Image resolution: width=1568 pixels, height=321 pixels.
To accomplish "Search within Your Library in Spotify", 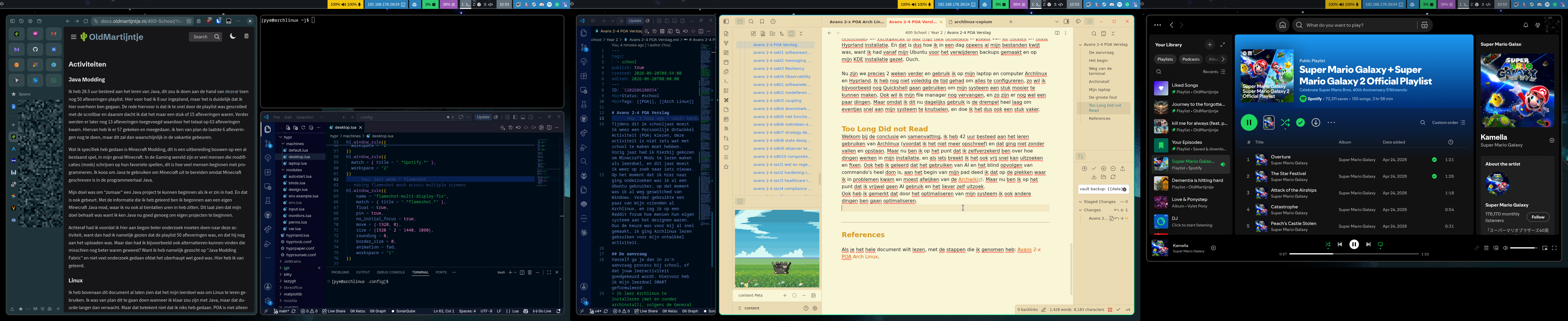I will [1159, 72].
